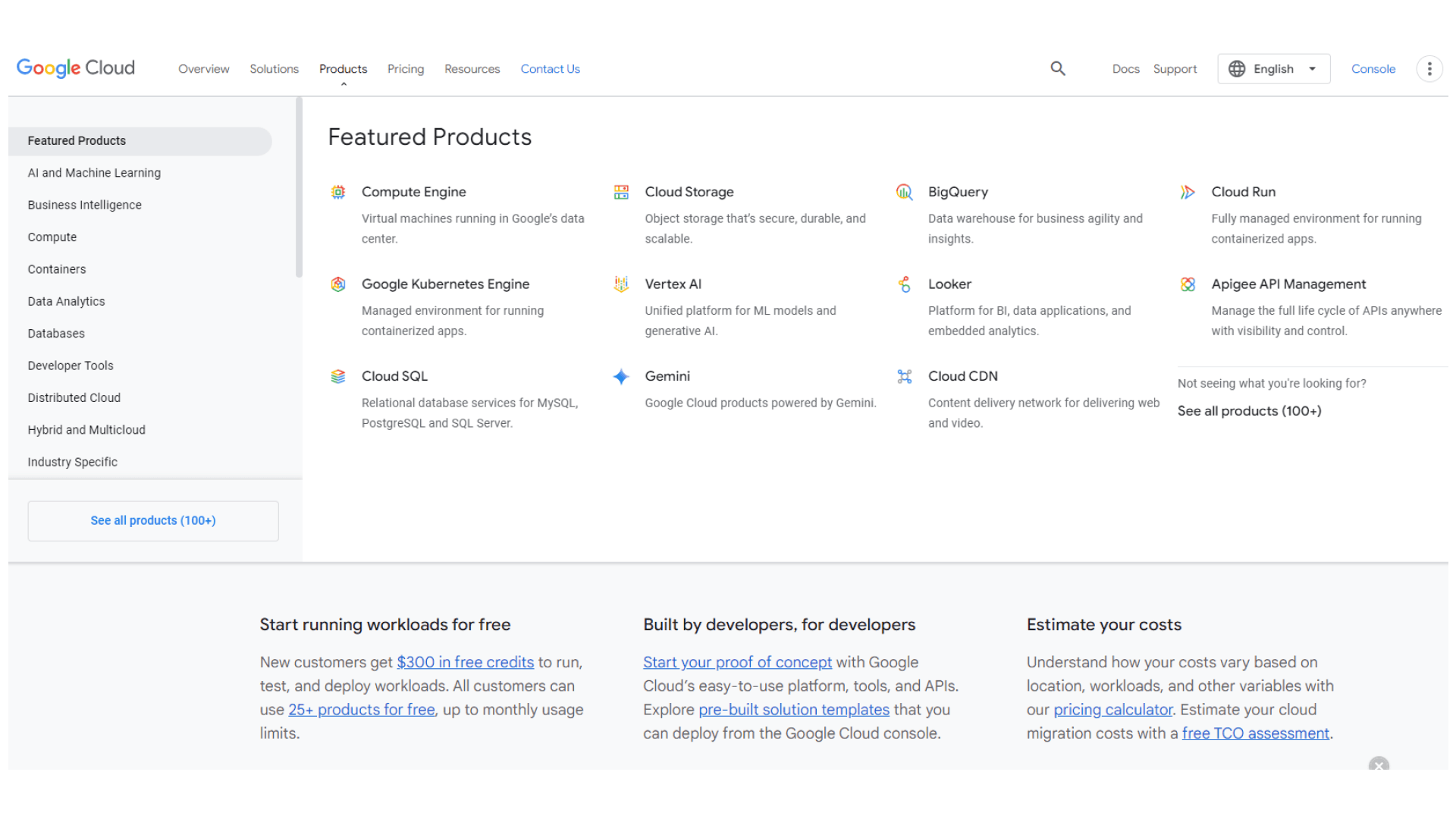Image resolution: width=1456 pixels, height=819 pixels.
Task: Open Google Kubernetes Engine title
Action: 445,284
